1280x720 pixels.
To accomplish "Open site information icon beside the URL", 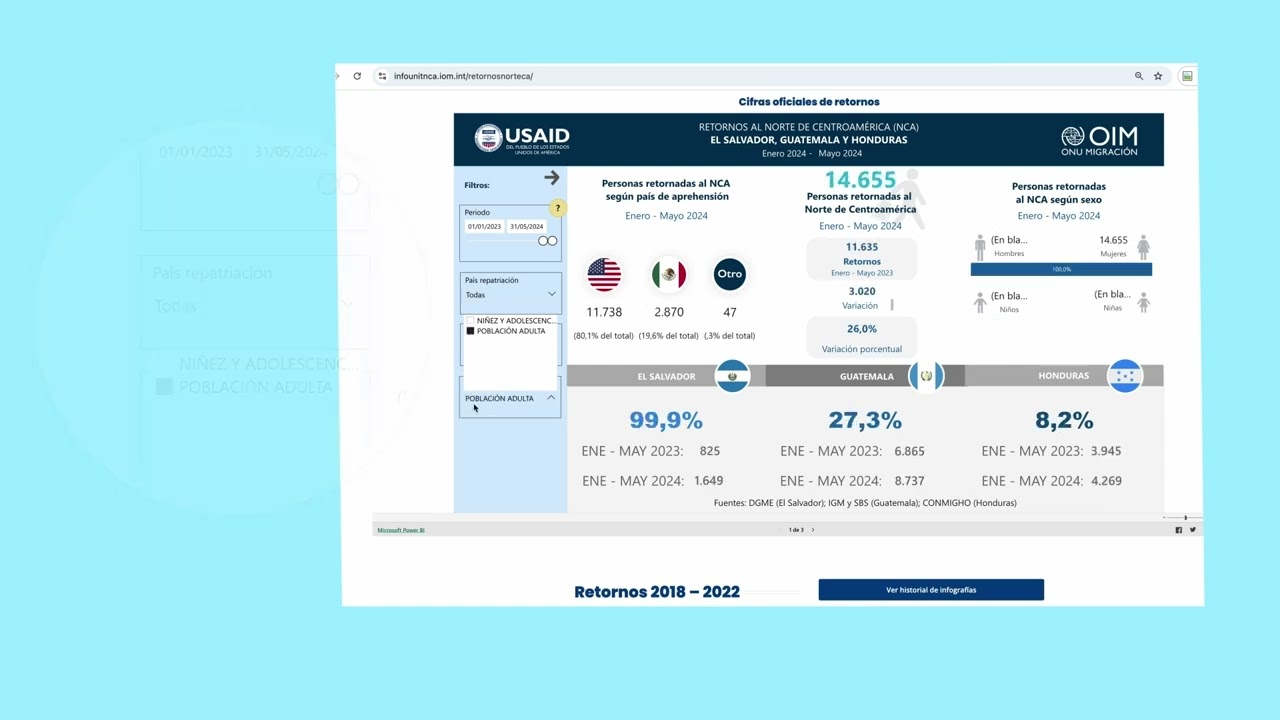I will [382, 76].
